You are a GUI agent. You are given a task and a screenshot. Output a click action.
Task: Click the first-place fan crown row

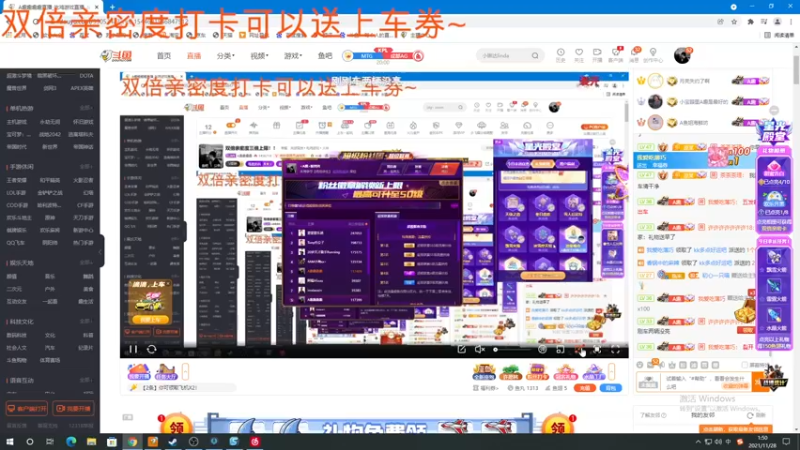click(702, 81)
